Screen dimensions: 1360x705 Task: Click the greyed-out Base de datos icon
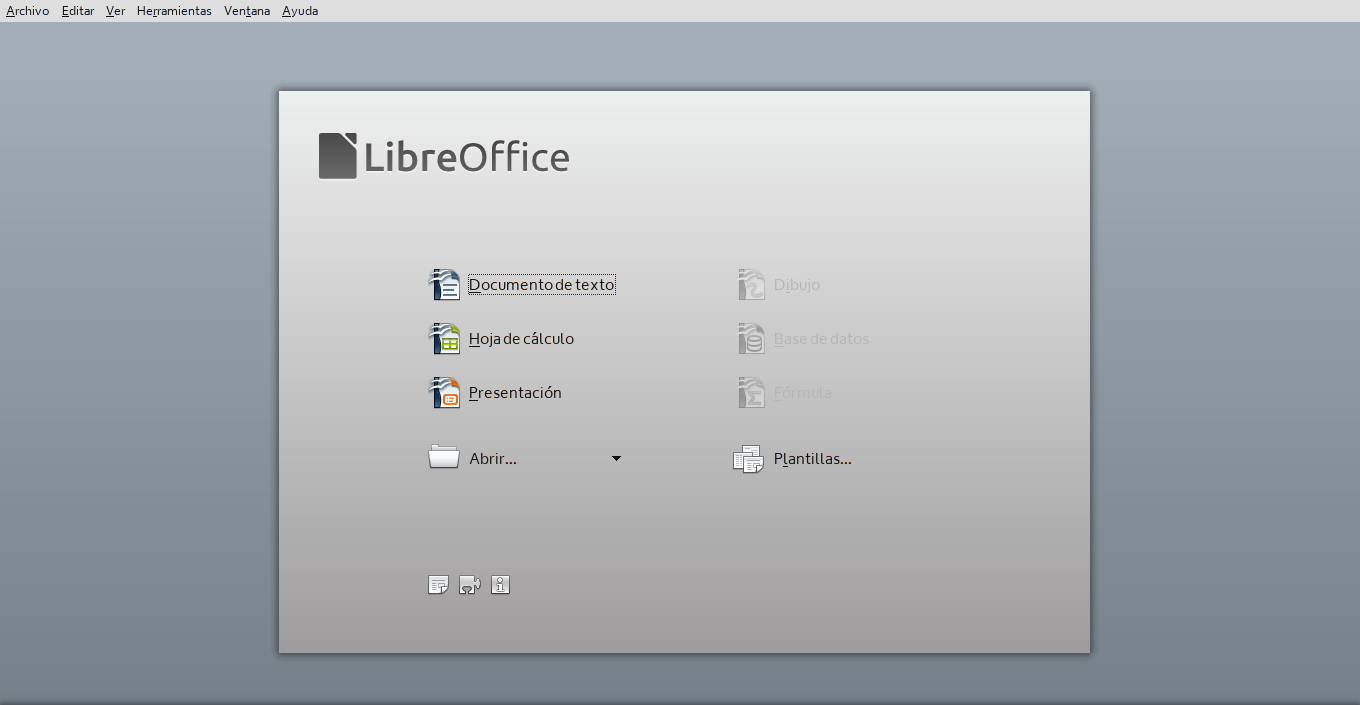751,339
